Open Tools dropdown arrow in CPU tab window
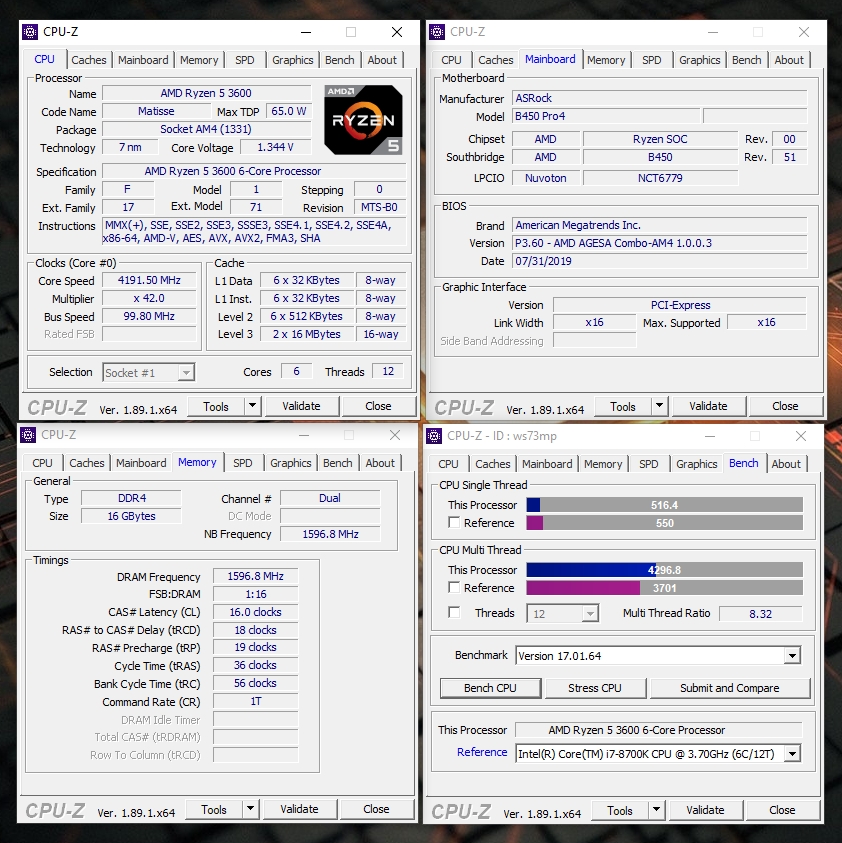842x843 pixels. click(253, 406)
